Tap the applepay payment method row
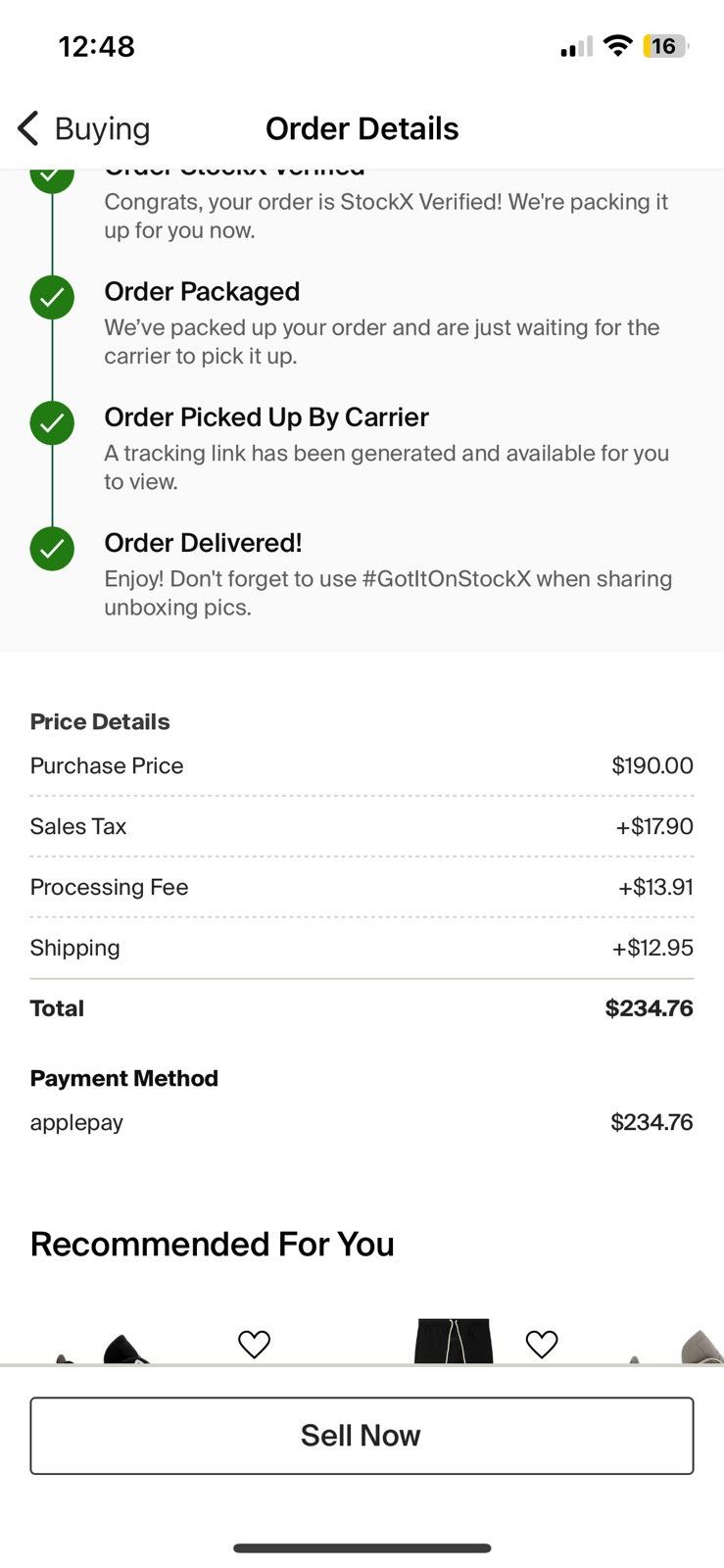Screen dimensions: 724x1568 362,1122
